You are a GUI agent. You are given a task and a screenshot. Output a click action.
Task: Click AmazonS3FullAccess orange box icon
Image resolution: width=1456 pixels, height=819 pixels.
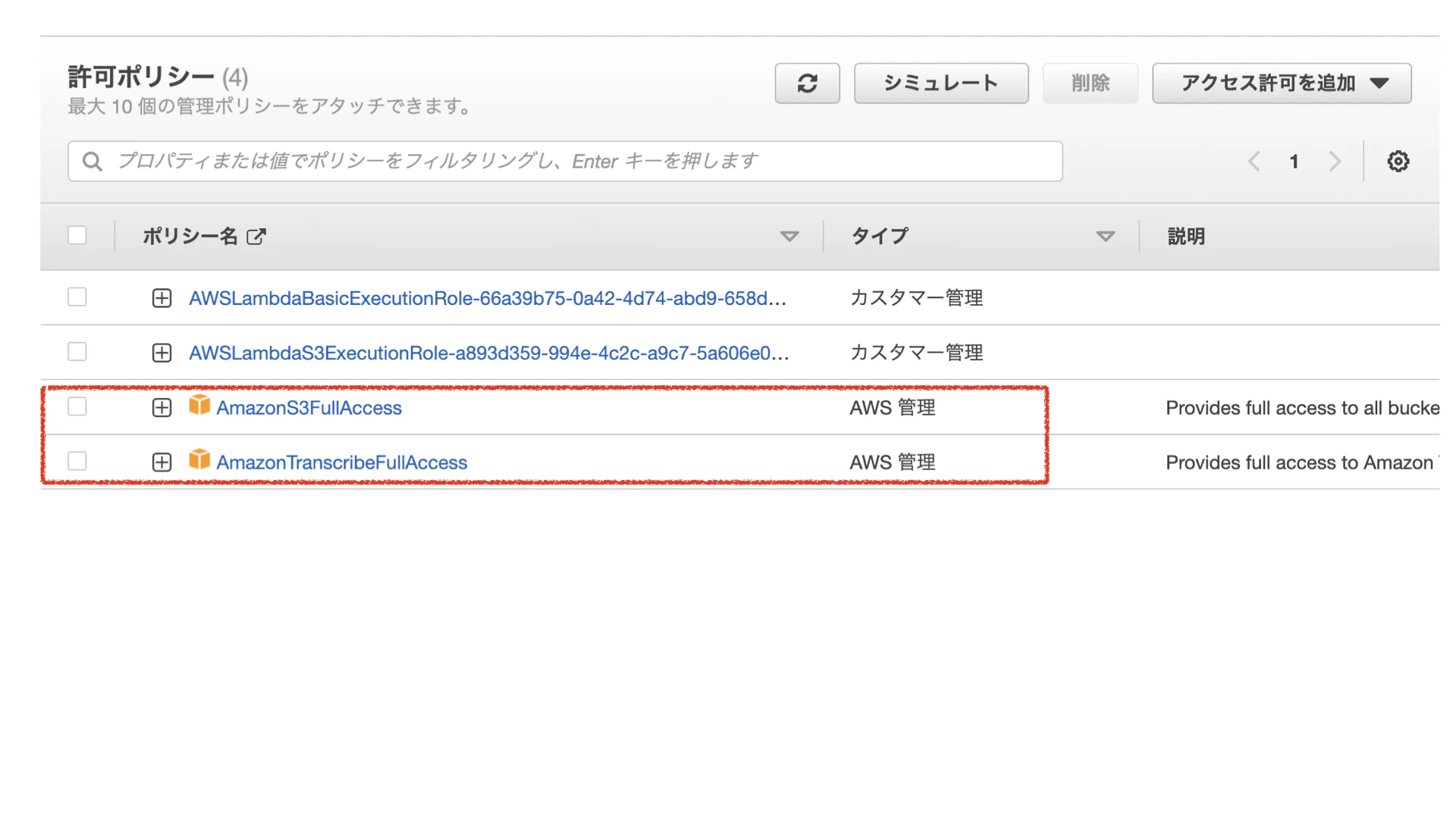pyautogui.click(x=199, y=405)
